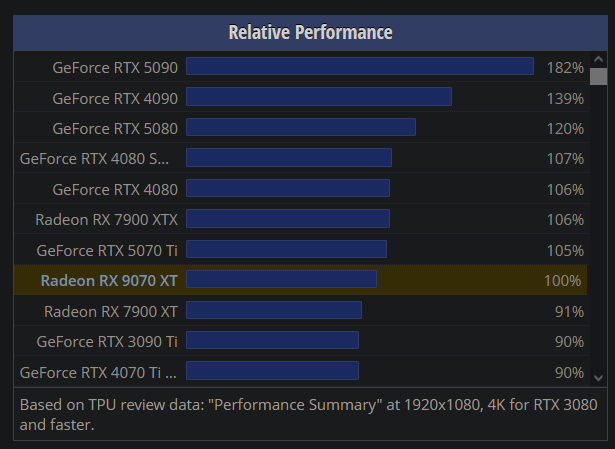Open the Radeon RX 7900 XT link

pyautogui.click(x=111, y=312)
